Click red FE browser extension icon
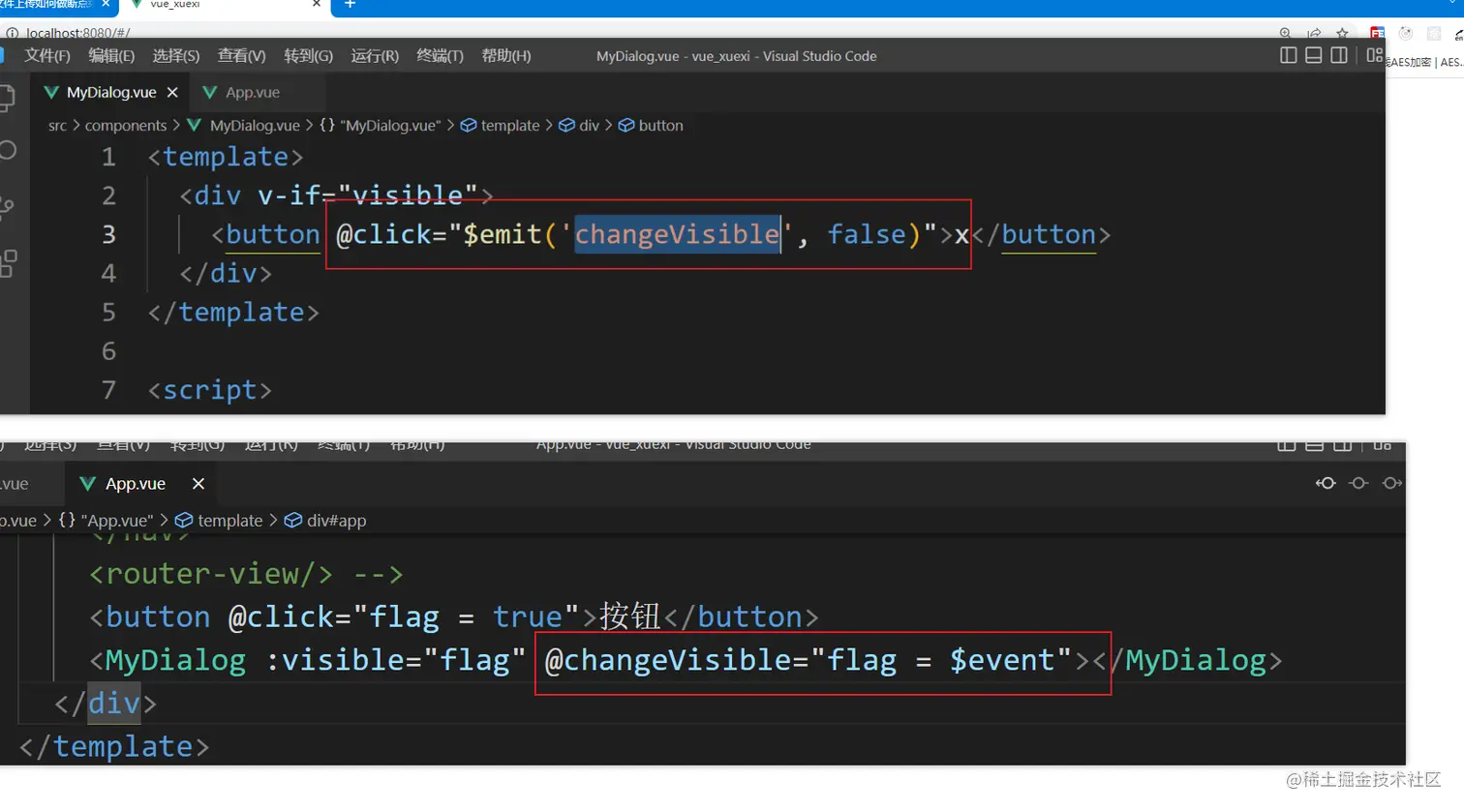 (1377, 34)
